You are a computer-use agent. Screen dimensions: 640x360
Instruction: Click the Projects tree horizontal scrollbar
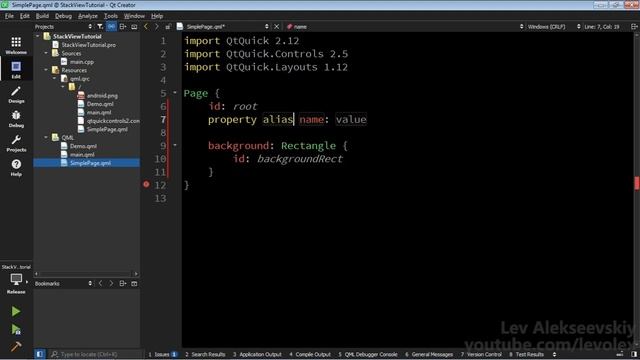(86, 273)
